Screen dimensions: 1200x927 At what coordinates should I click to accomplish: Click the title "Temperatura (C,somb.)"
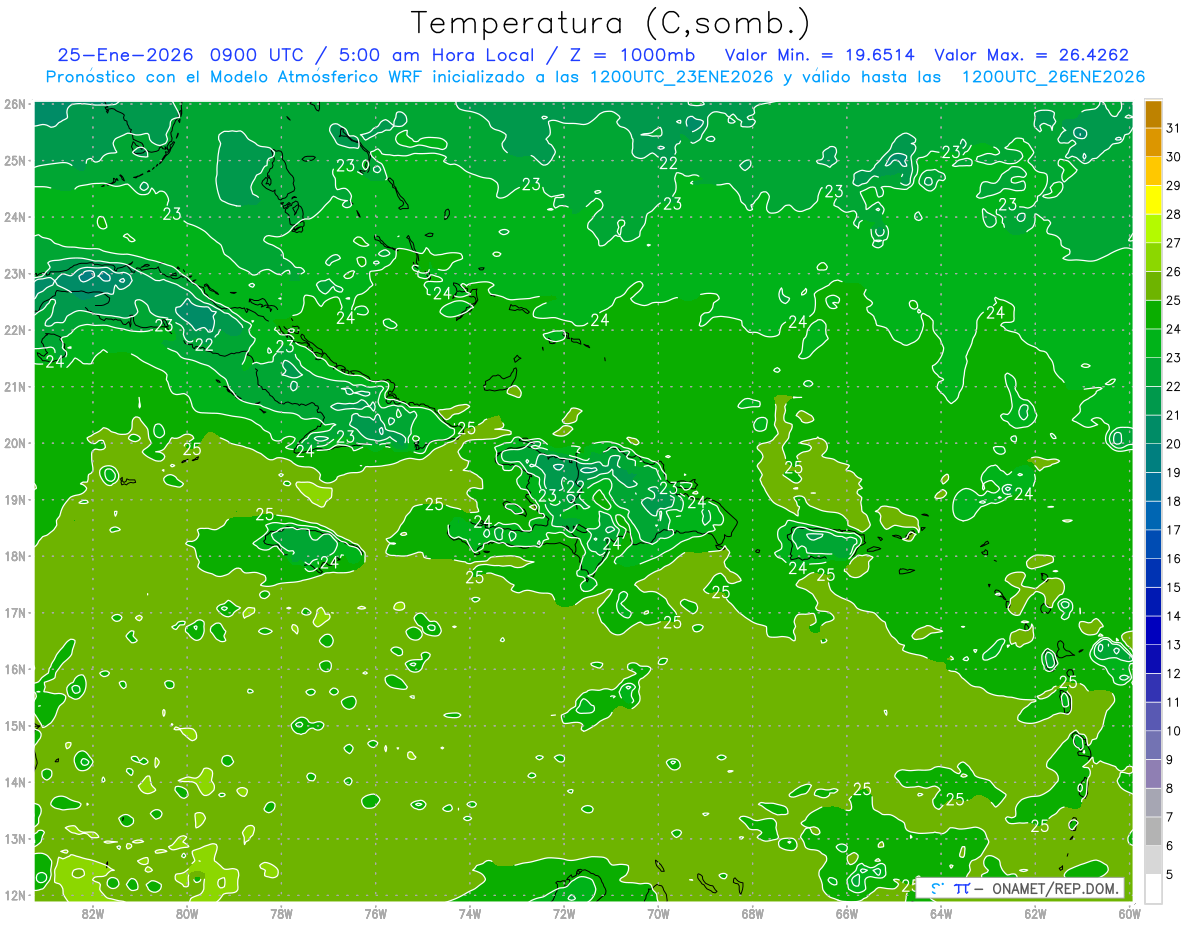pyautogui.click(x=611, y=23)
